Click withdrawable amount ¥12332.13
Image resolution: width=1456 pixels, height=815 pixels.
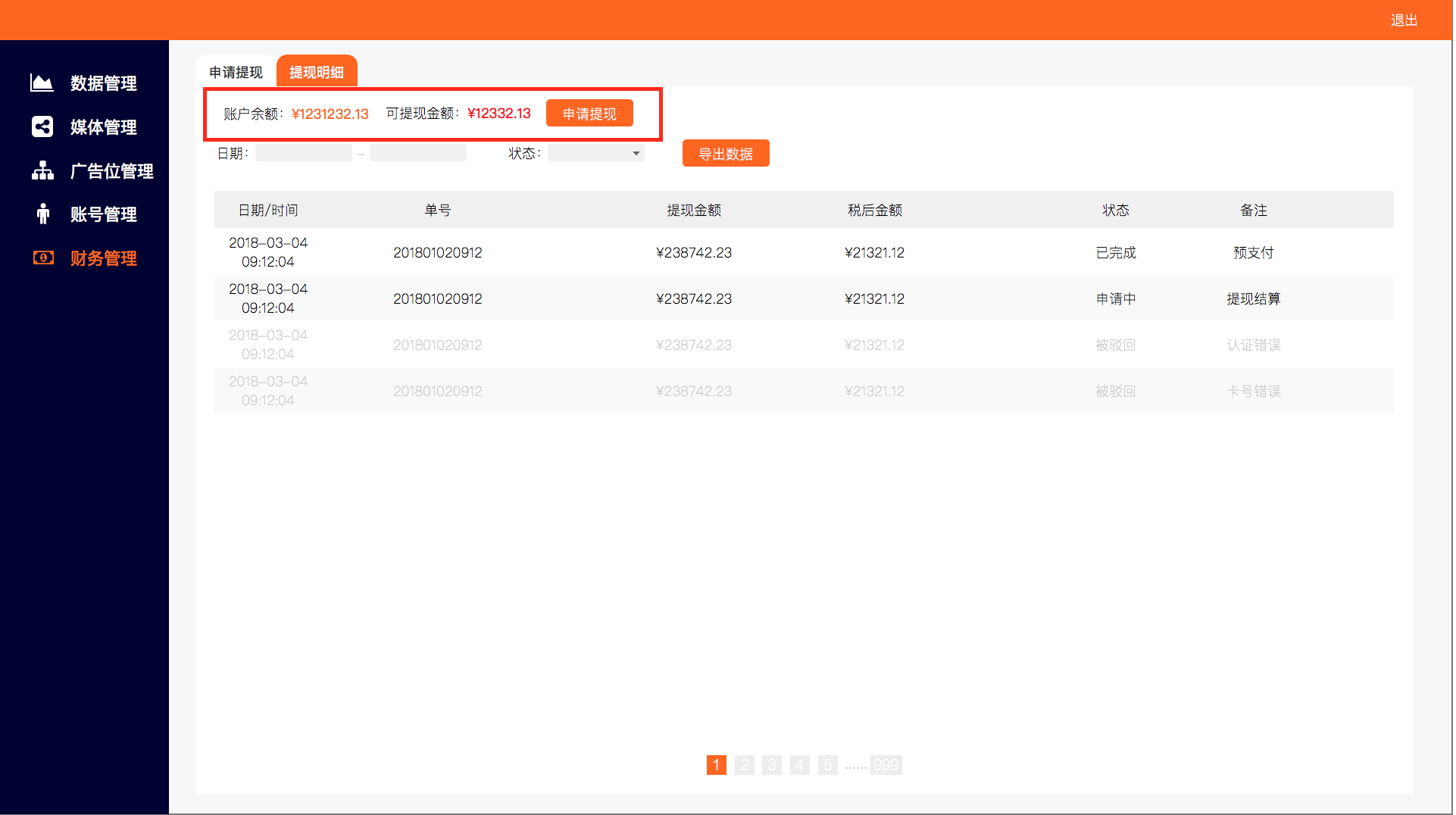coord(499,114)
